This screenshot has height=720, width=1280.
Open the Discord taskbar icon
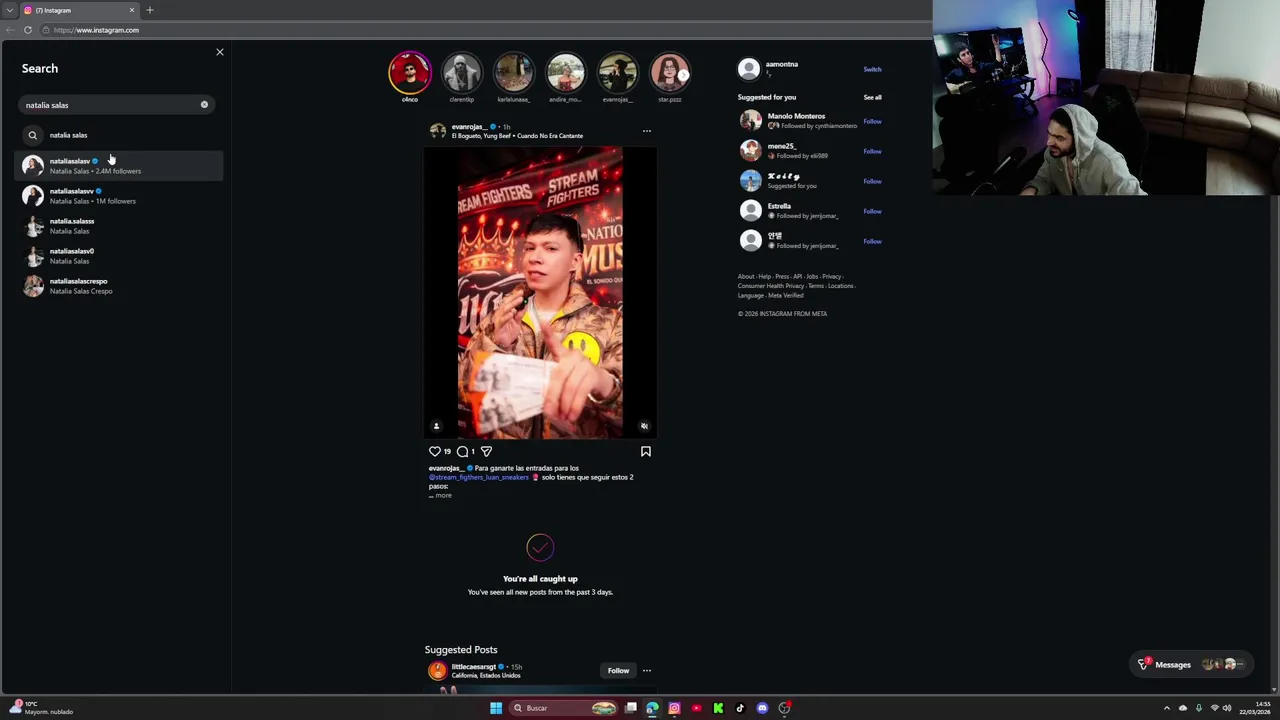pyautogui.click(x=762, y=708)
